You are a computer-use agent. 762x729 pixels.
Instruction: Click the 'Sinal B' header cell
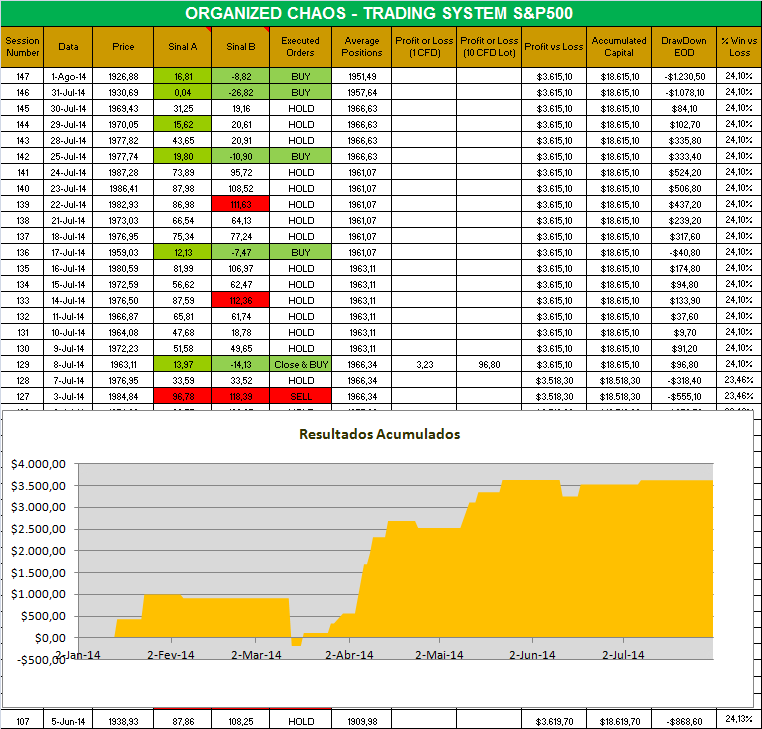[x=241, y=47]
